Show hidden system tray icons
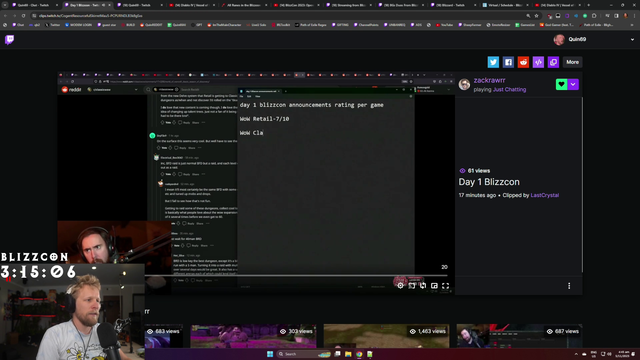Image resolution: width=640 pixels, height=360 pixels. point(576,354)
